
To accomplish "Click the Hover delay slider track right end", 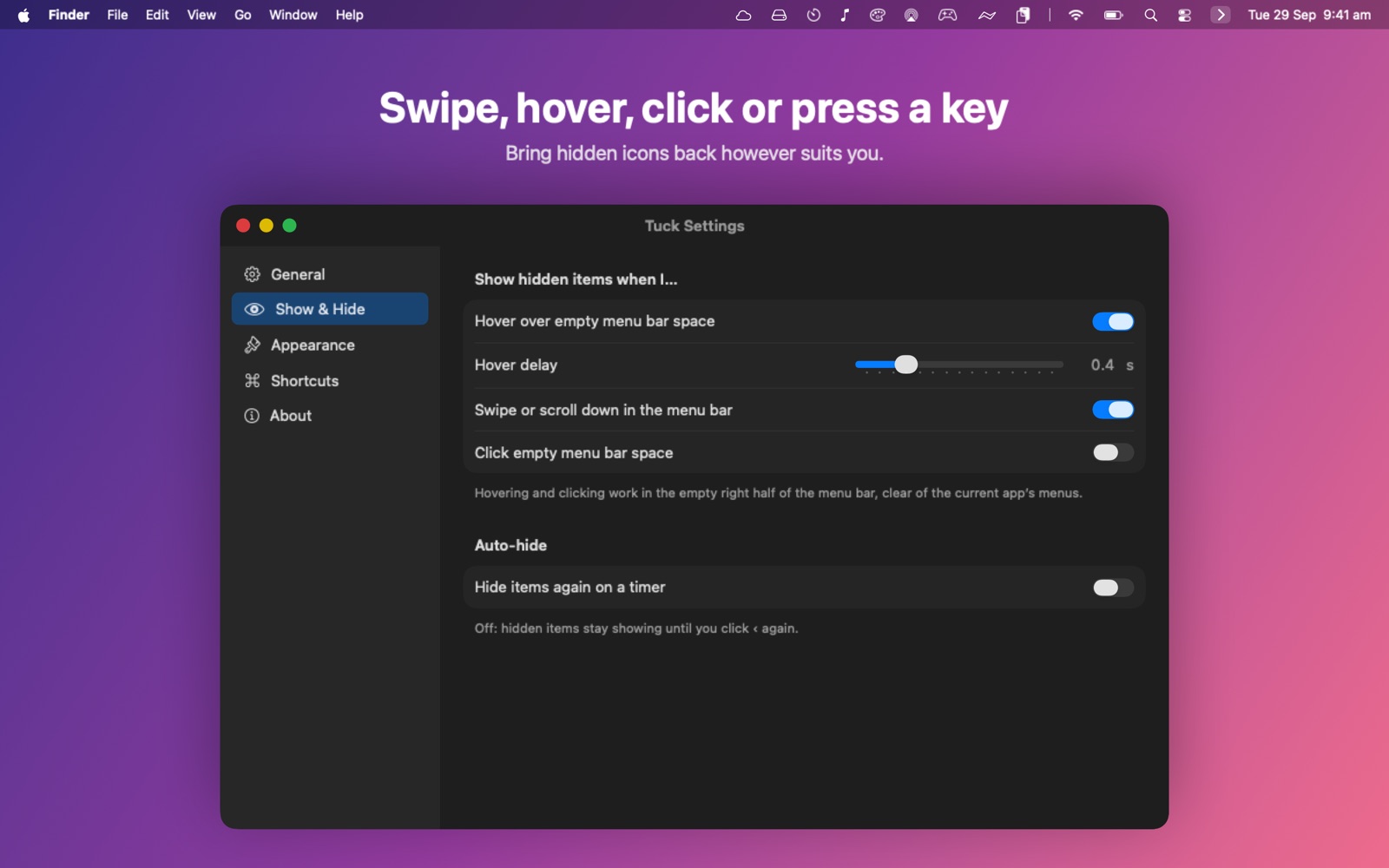I will coord(1060,365).
